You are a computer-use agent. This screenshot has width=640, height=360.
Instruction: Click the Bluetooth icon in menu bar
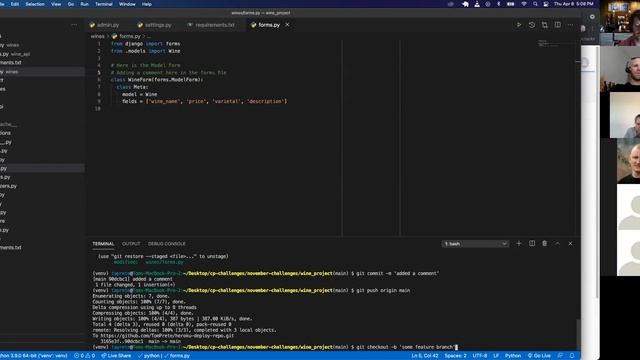pyautogui.click(x=498, y=4)
